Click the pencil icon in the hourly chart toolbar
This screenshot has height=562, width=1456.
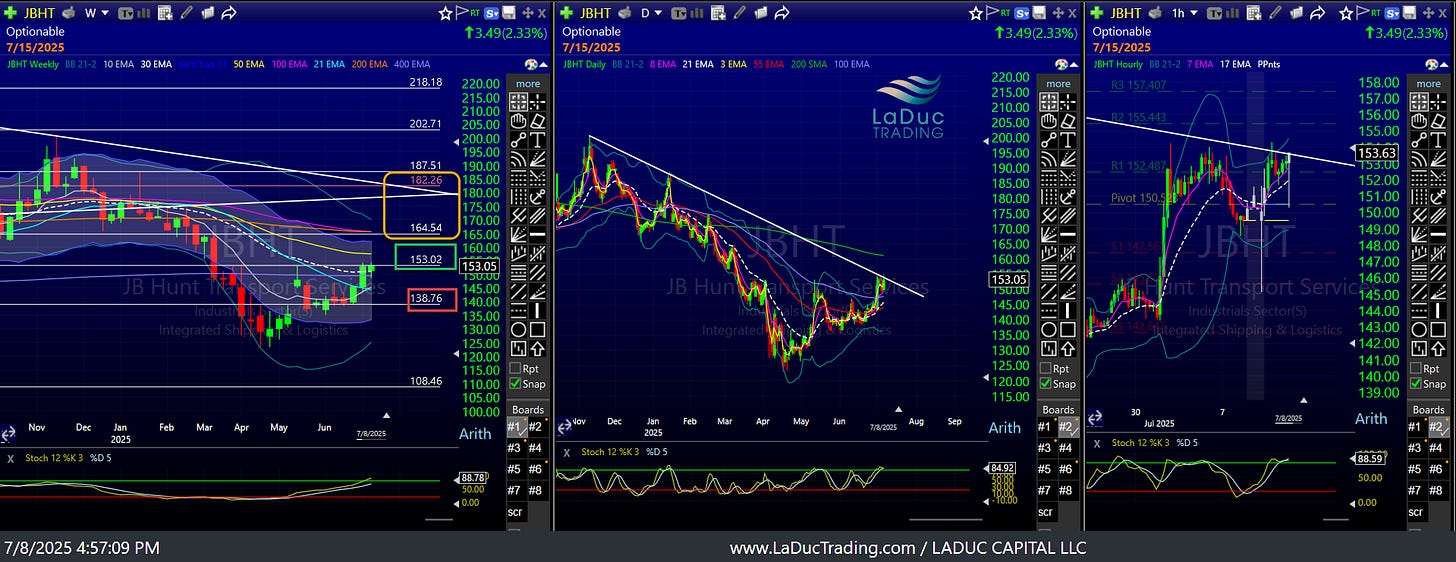point(1275,13)
